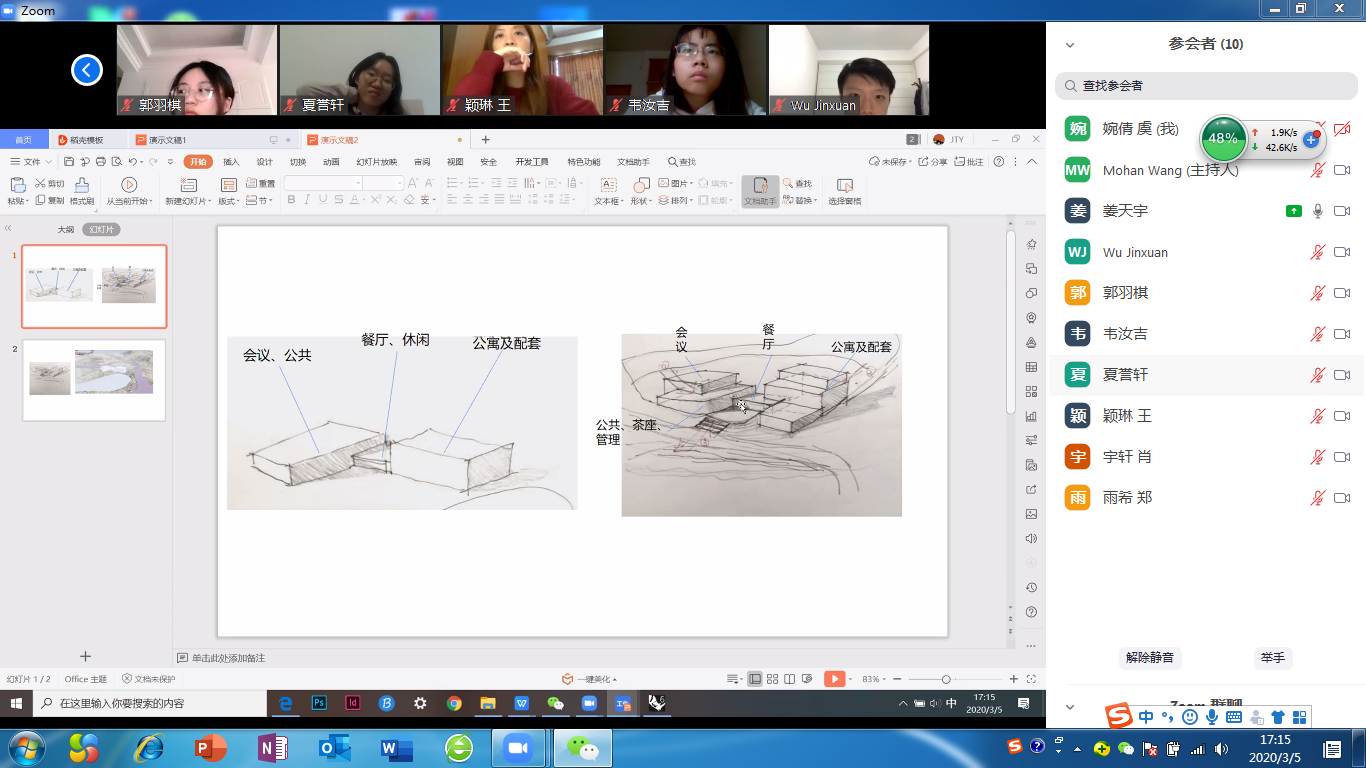Viewport: 1366px width, 768px height.
Task: Open the 插入 ribbon tab
Action: pos(231,162)
